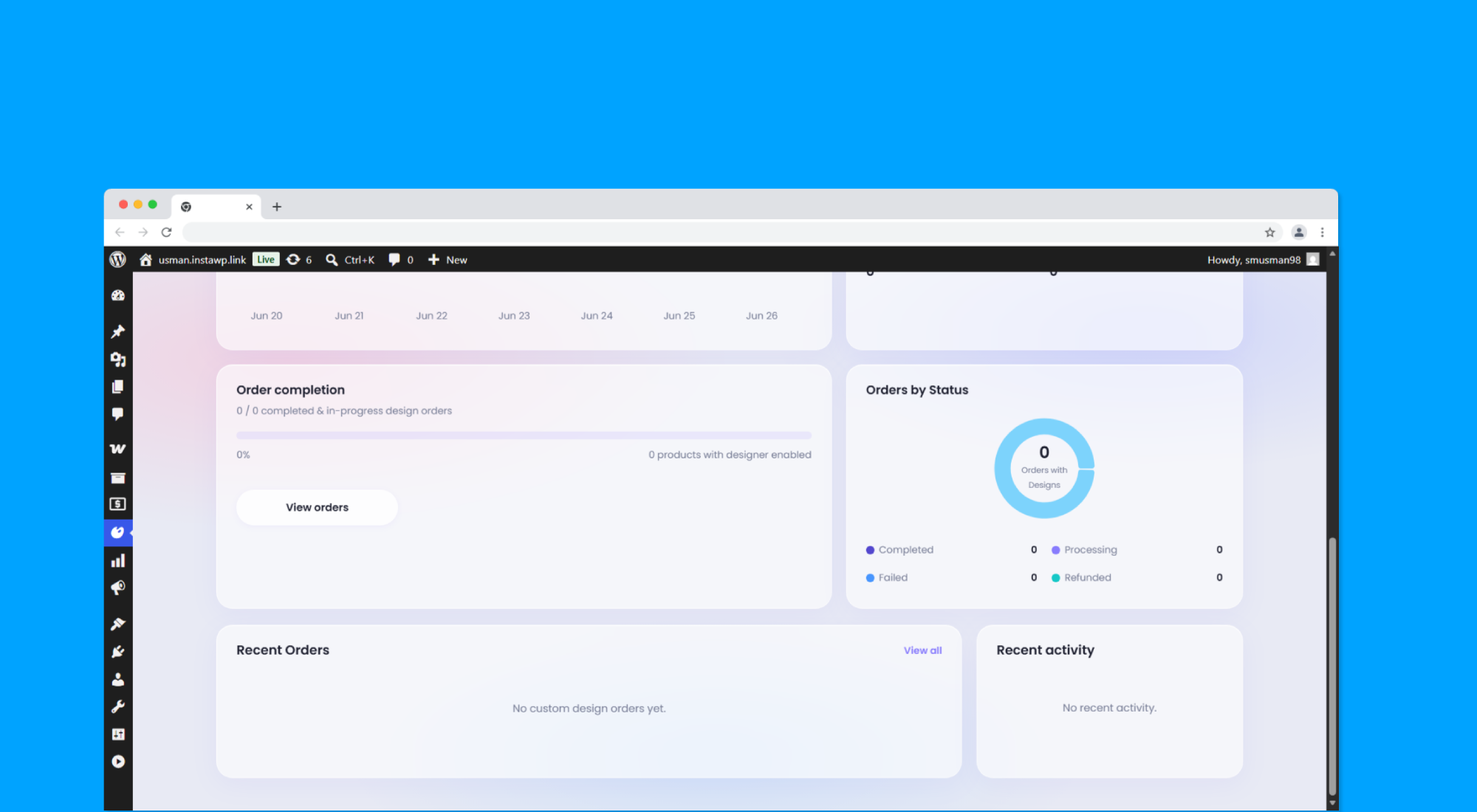This screenshot has height=812, width=1477.
Task: Click 'No custom design orders yet.' text
Action: [589, 709]
